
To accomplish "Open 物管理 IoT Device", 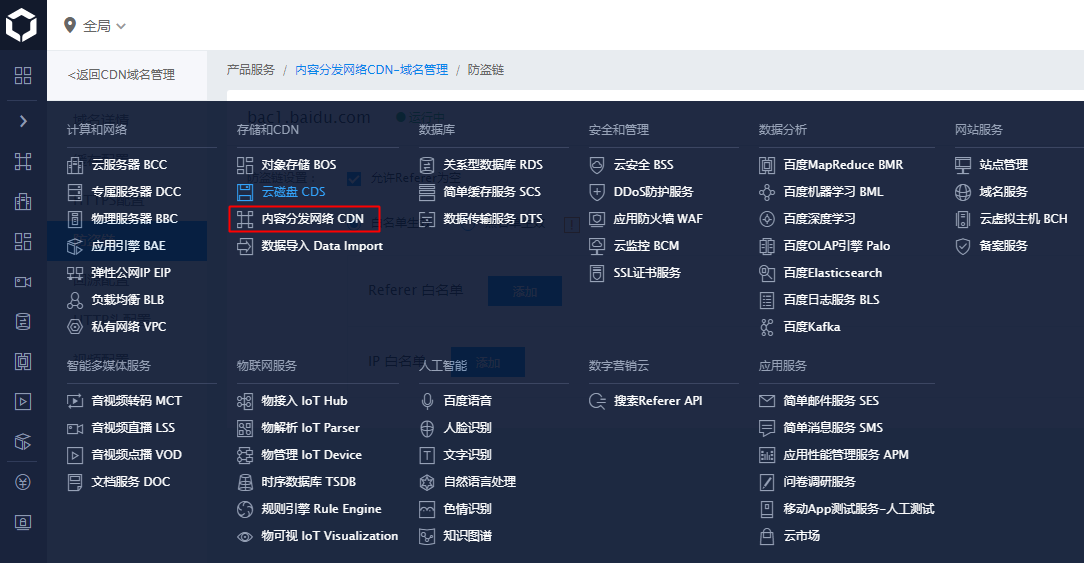I will 311,454.
